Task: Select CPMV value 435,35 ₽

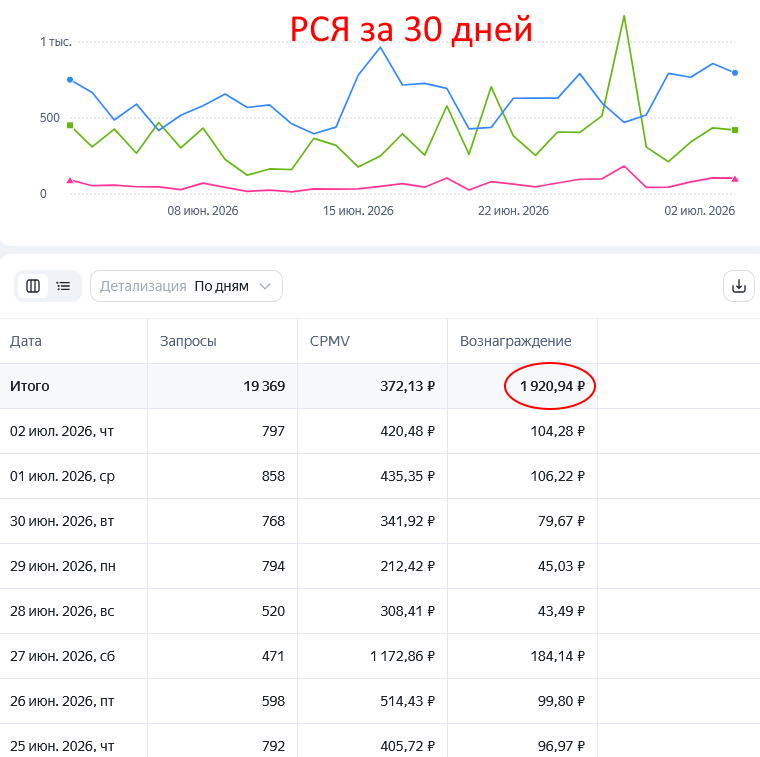Action: pyautogui.click(x=407, y=476)
